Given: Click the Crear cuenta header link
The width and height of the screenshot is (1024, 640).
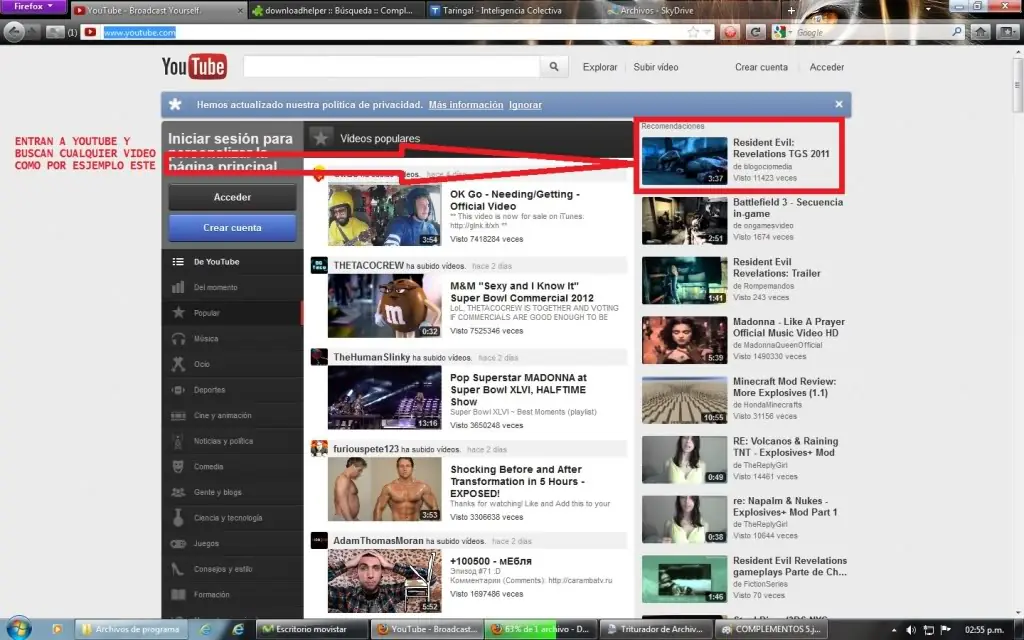Looking at the screenshot, I should 761,67.
